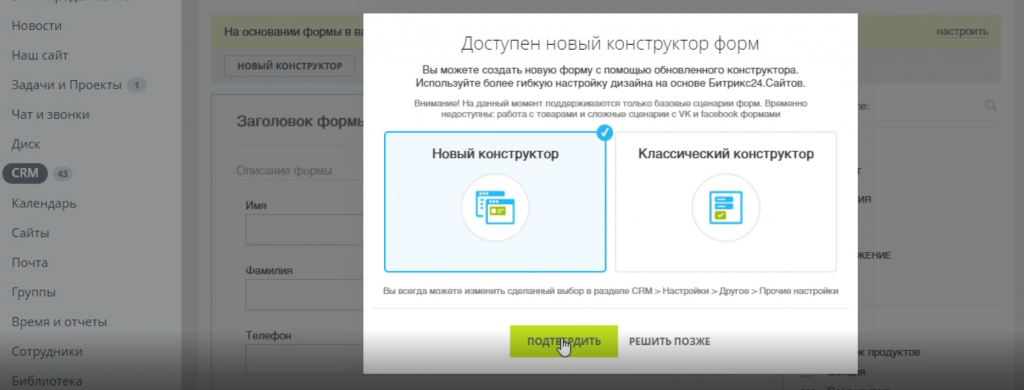
Task: Open Чат и звонки in sidebar
Action: coord(50,114)
